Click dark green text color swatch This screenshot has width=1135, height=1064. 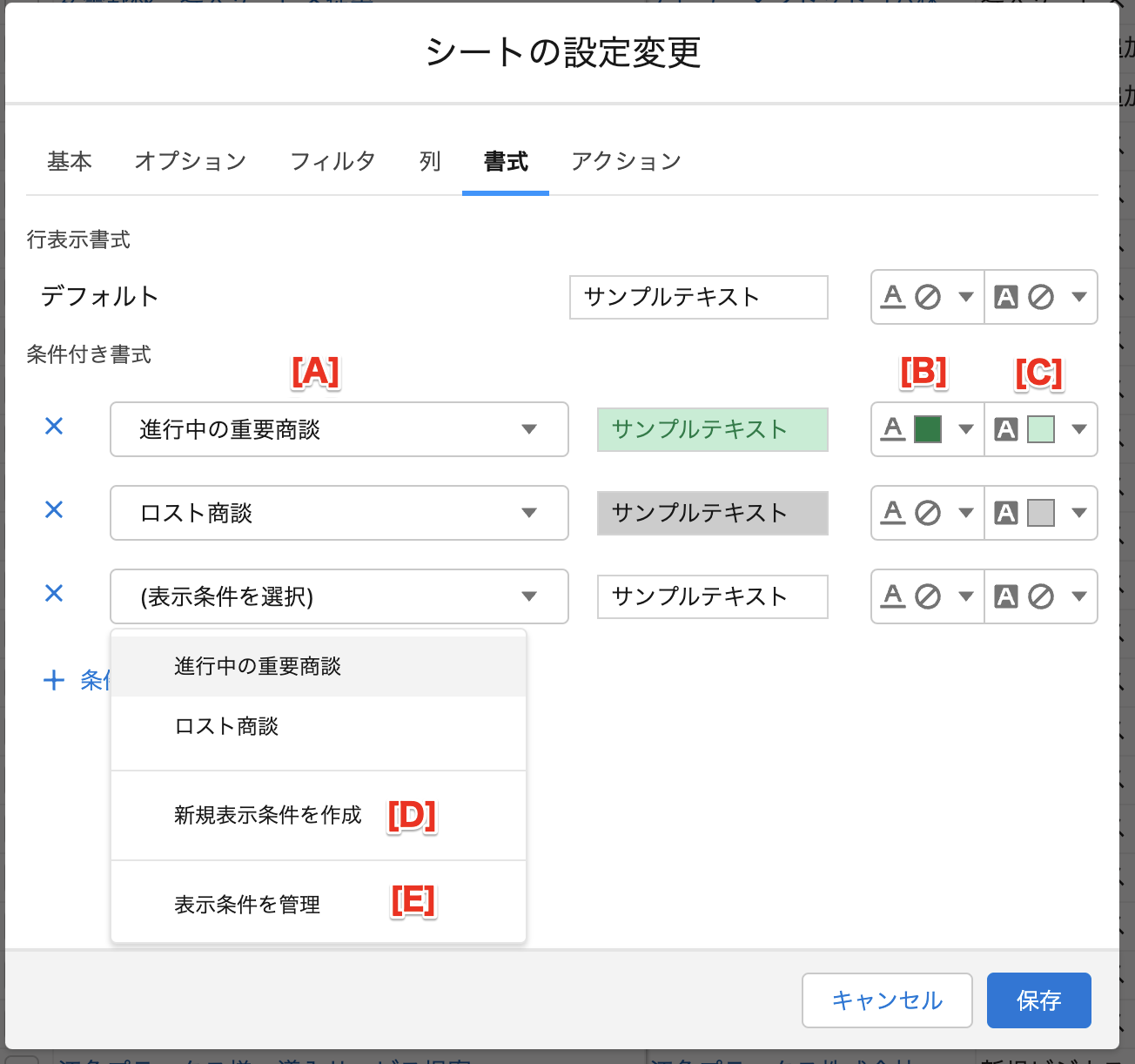tap(928, 429)
